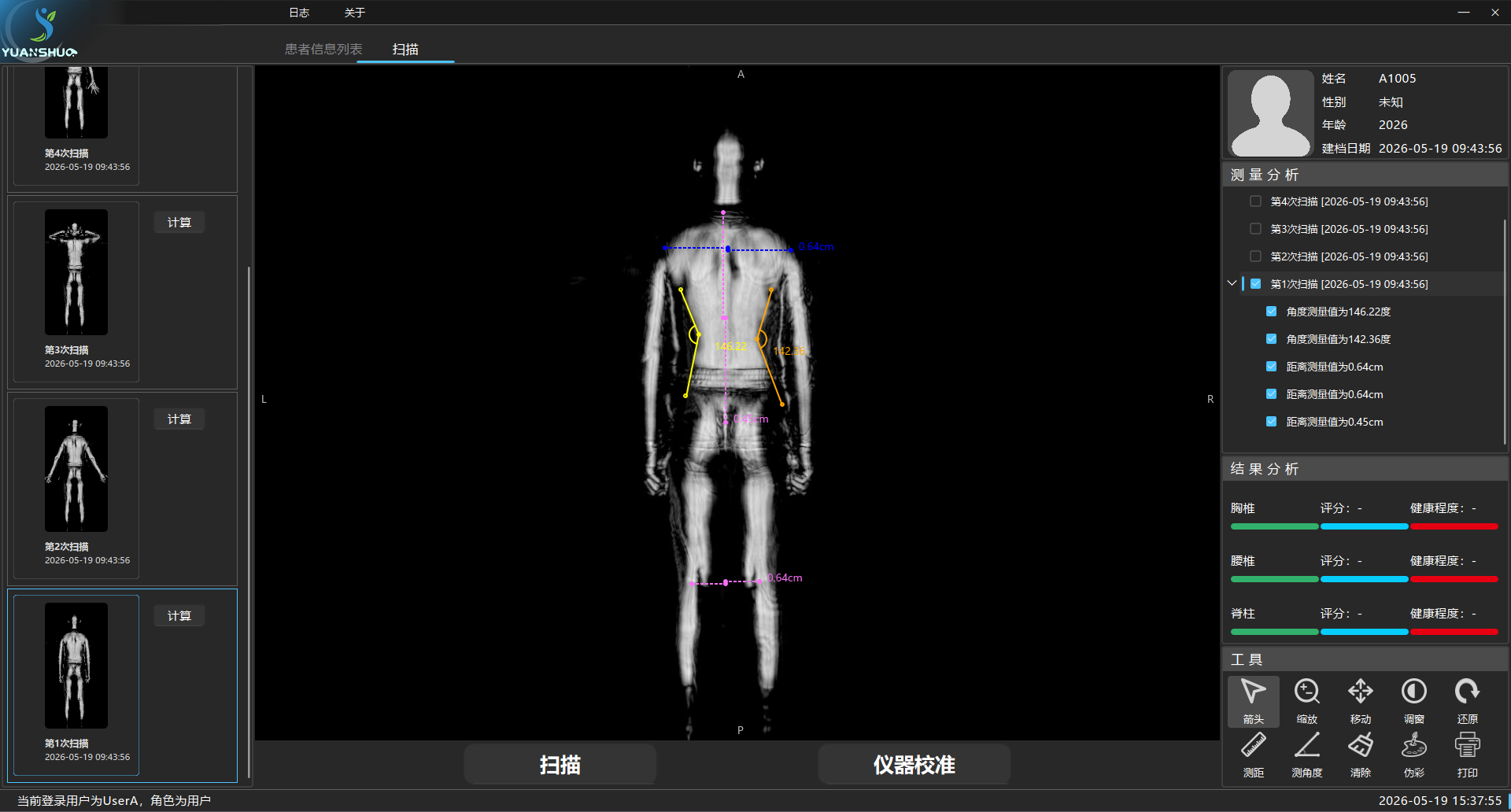1511x812 pixels.
Task: Toggle the pseudo-color (伪彩) tool
Action: pos(1414,755)
